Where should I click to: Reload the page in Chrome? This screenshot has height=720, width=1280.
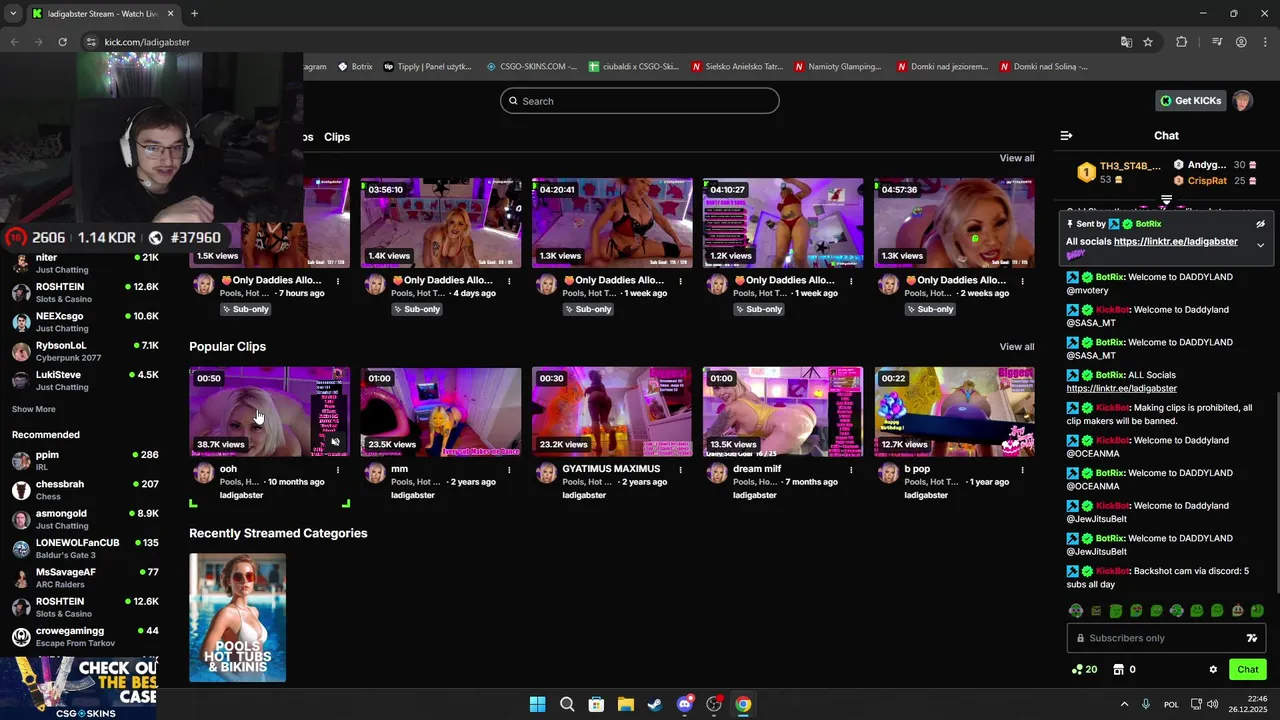(x=62, y=42)
